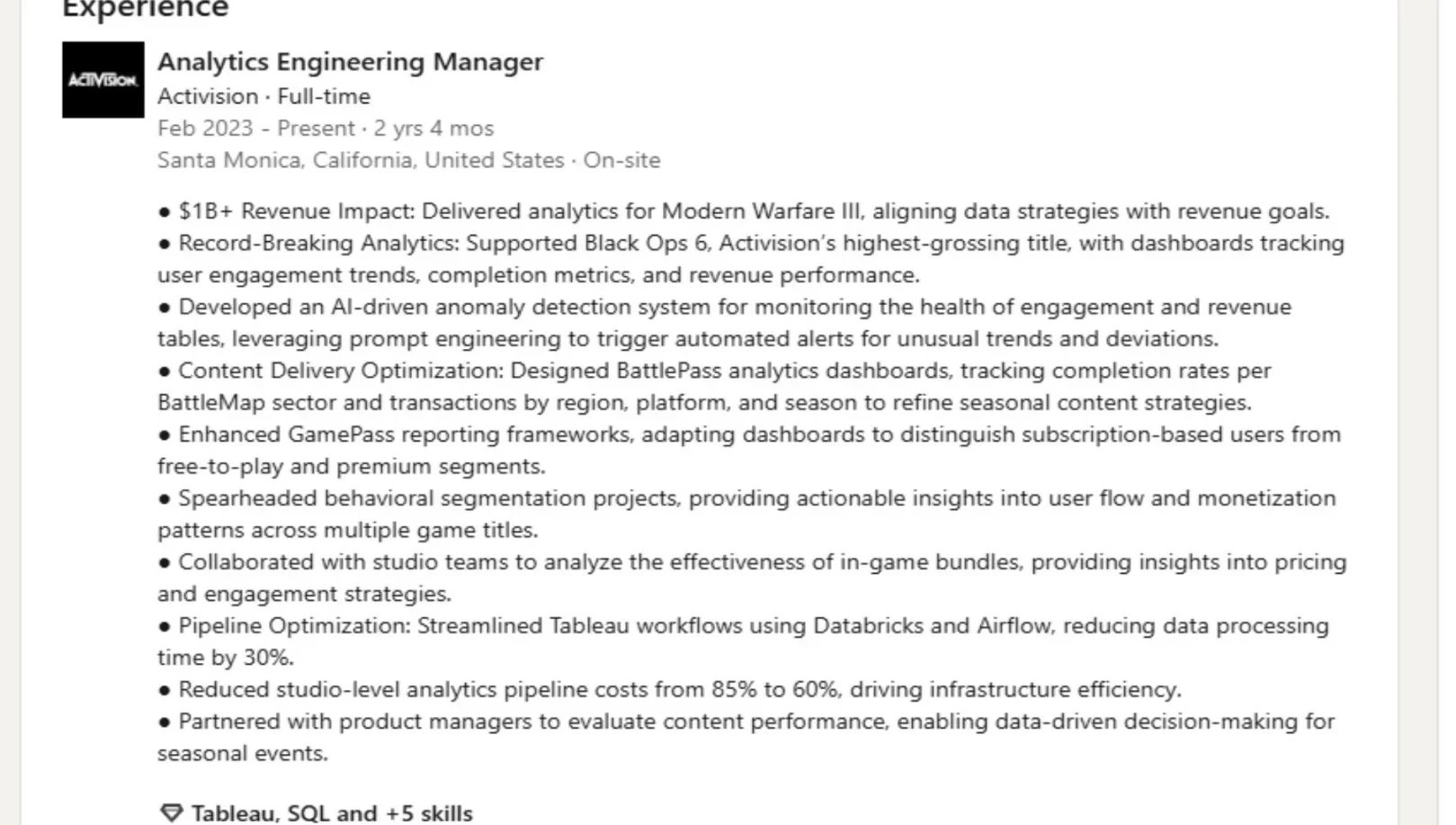Open the Tableau, SQL and +5 skills link
The image size is (1456, 825).
coord(332,813)
